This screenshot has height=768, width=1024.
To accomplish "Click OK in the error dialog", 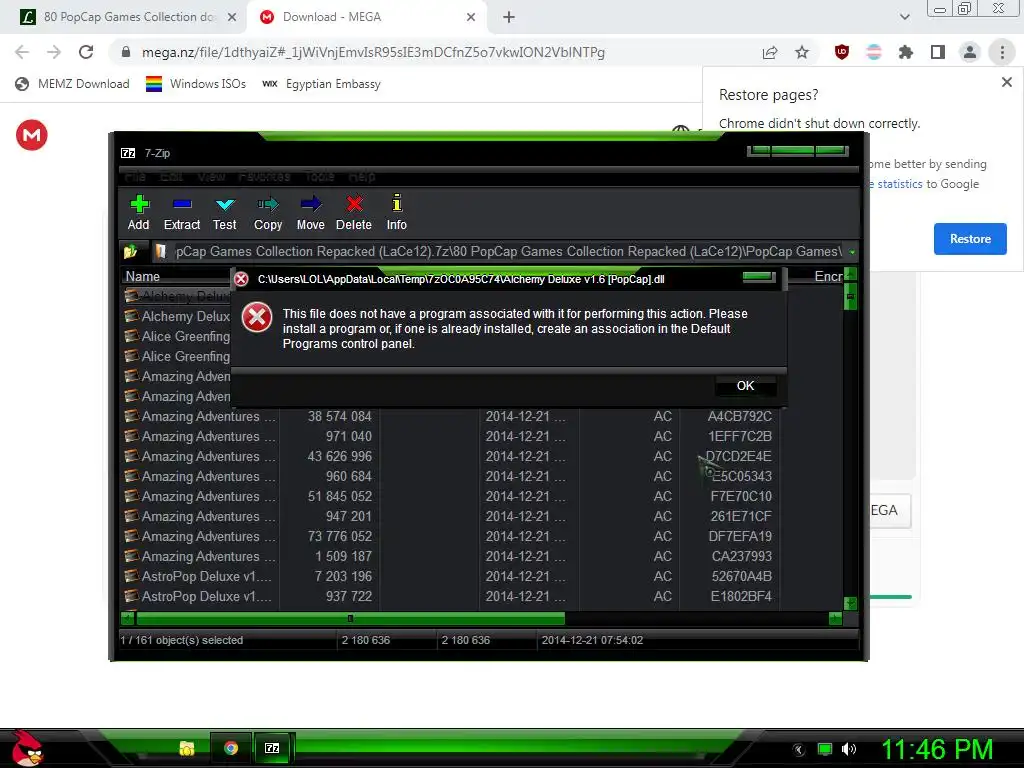I will [745, 386].
